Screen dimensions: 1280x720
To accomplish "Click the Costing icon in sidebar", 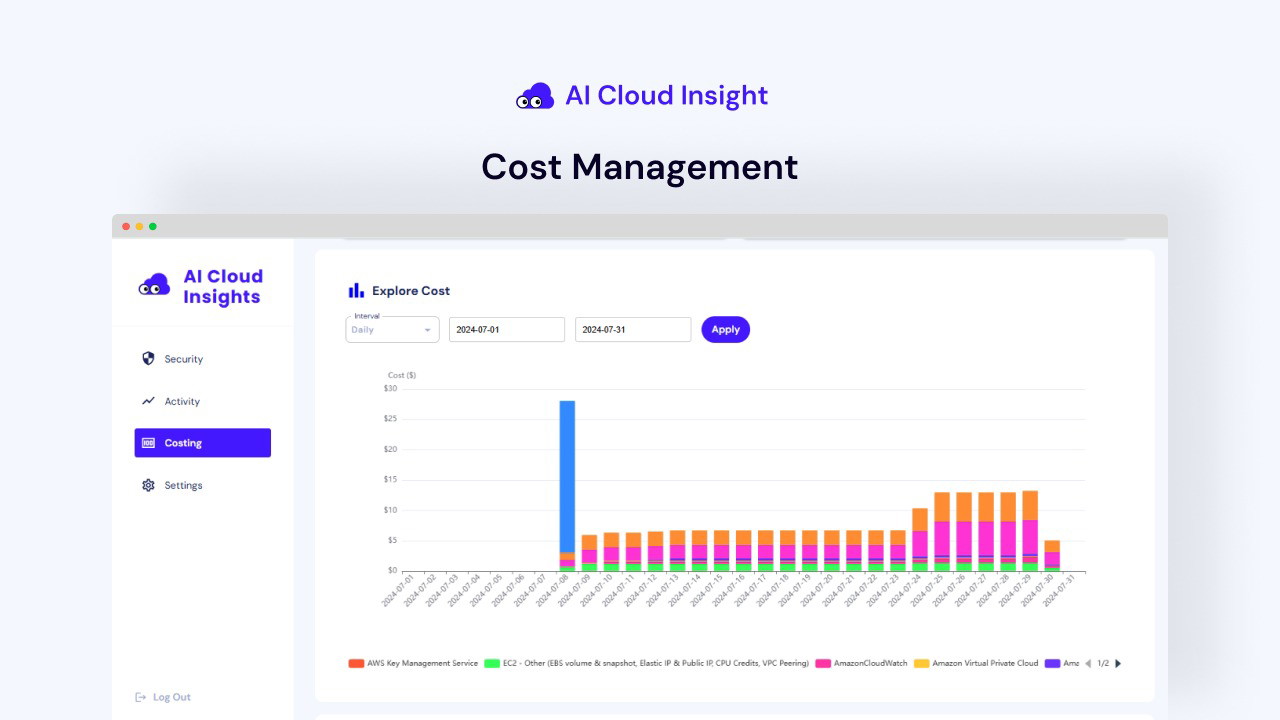I will [148, 443].
